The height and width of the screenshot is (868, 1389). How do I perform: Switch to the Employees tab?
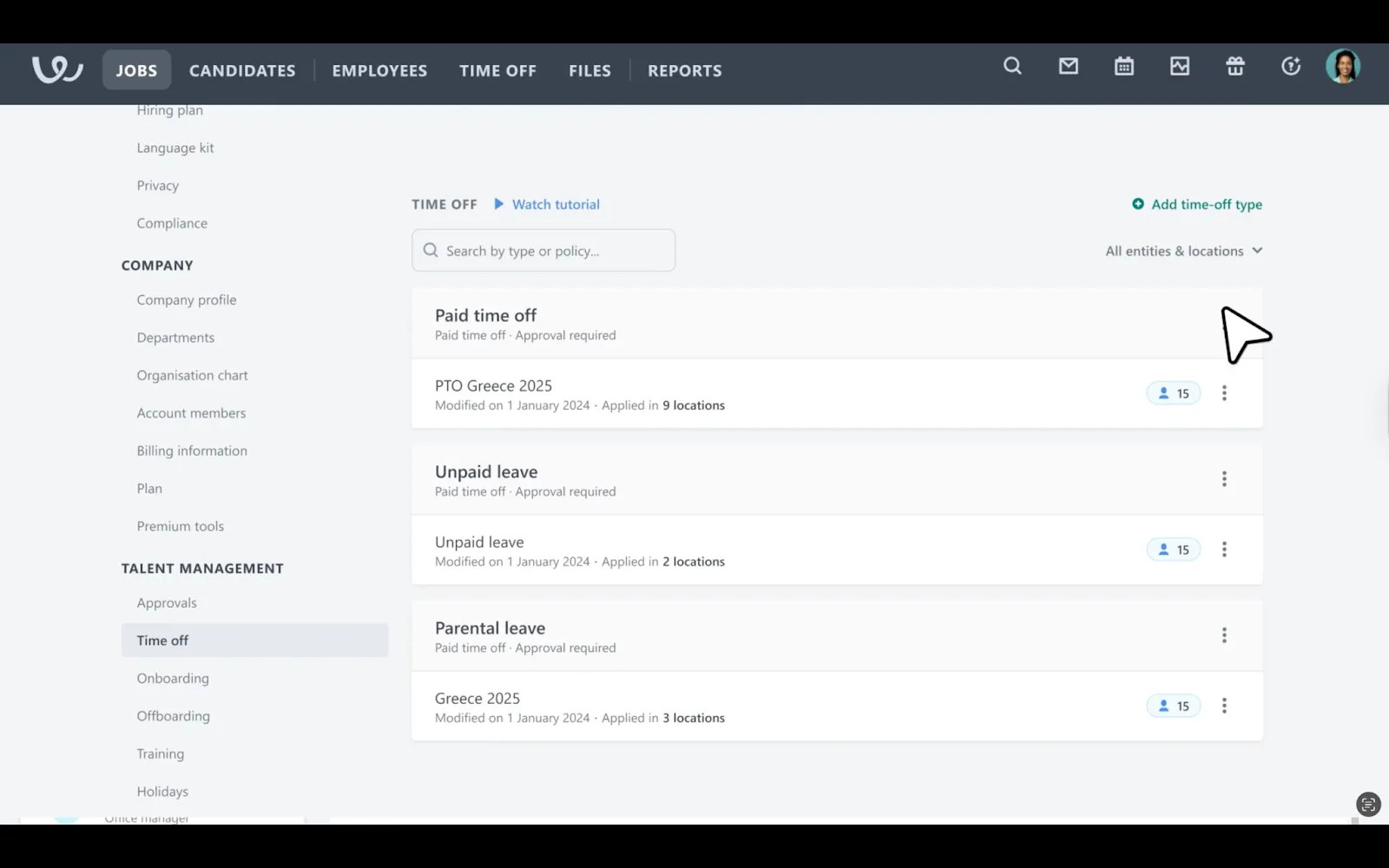tap(379, 70)
